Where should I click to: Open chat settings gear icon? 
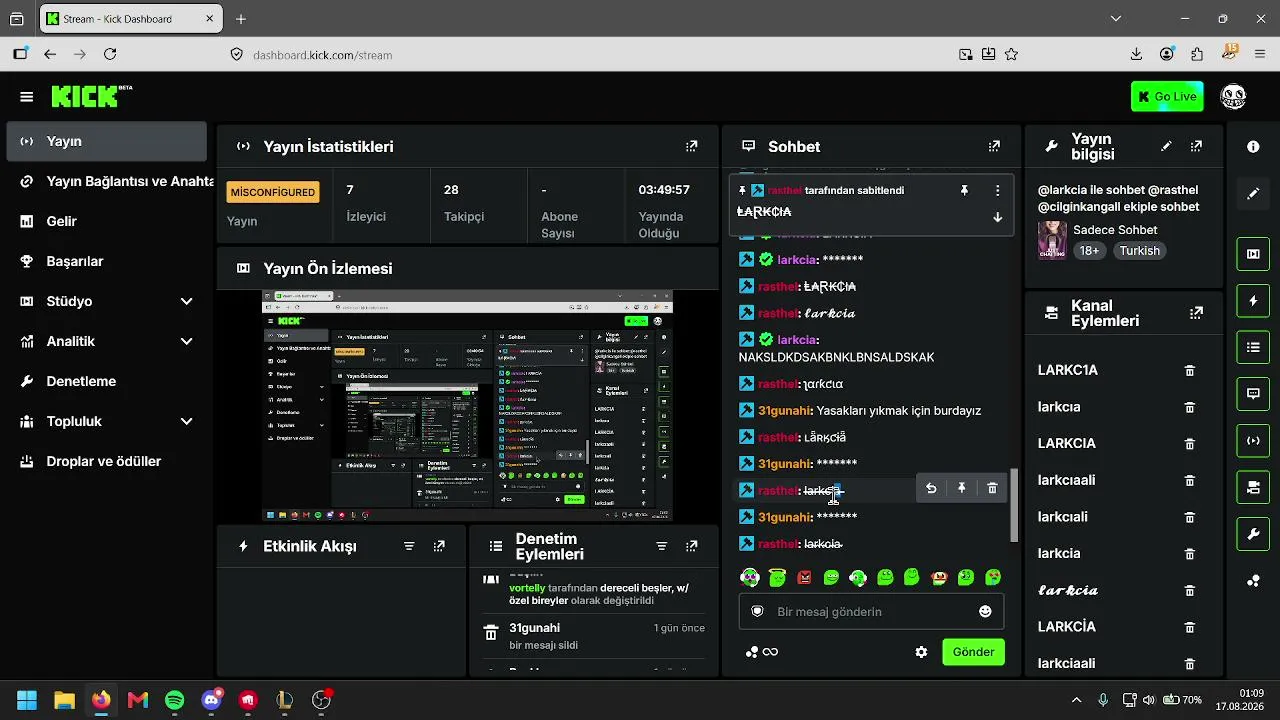click(x=921, y=652)
